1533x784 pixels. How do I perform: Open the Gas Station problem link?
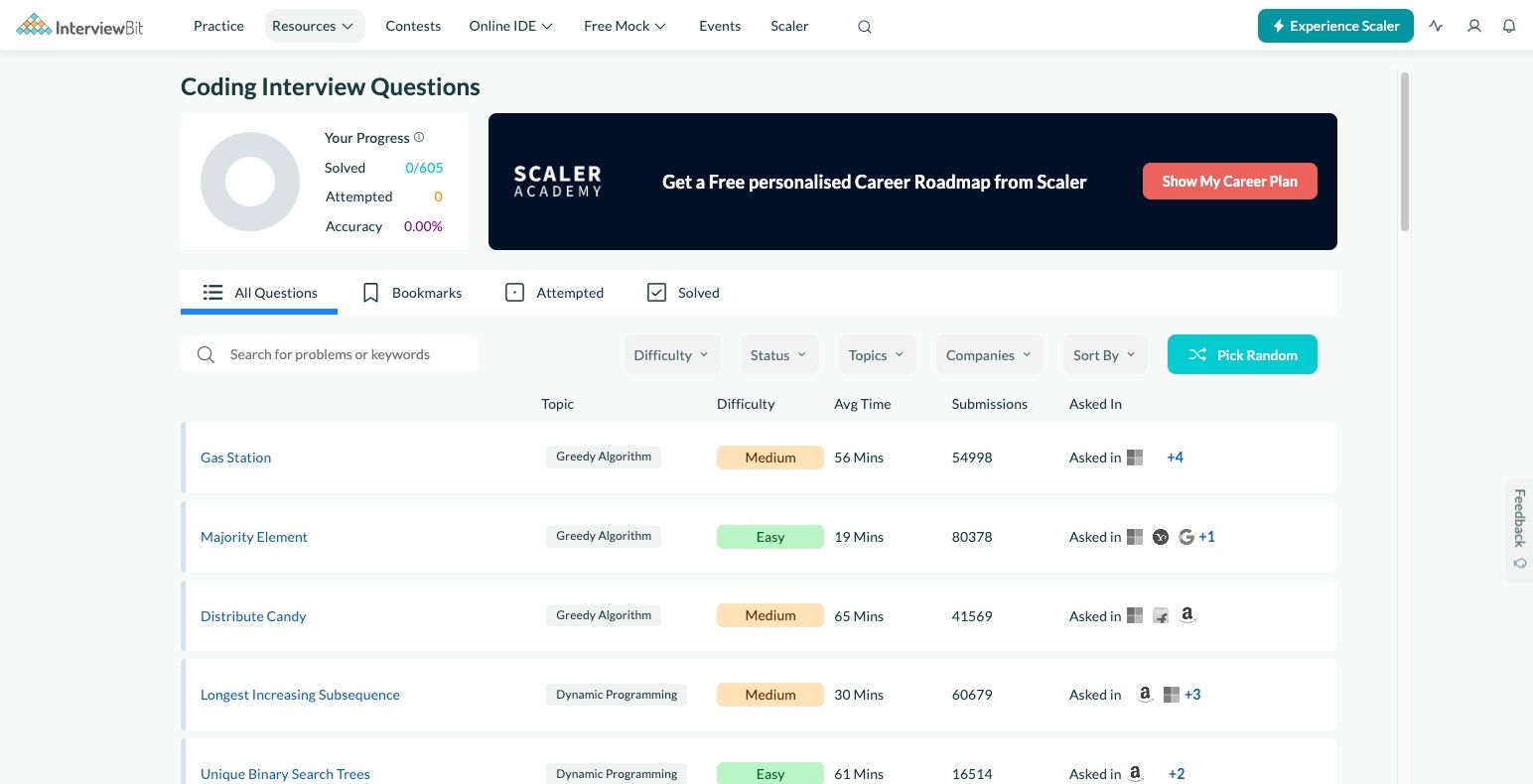coord(235,457)
